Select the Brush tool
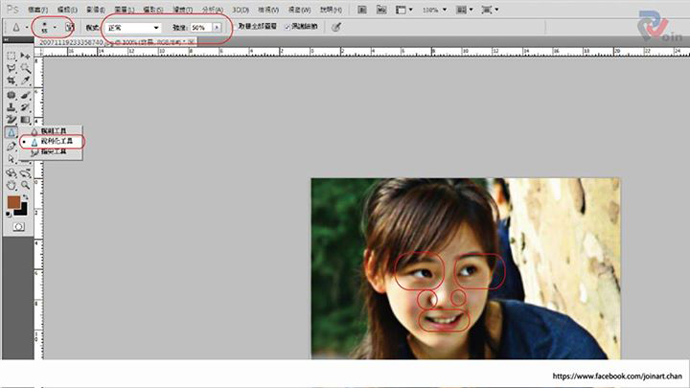Screen dimensions: 690x388 25,95
